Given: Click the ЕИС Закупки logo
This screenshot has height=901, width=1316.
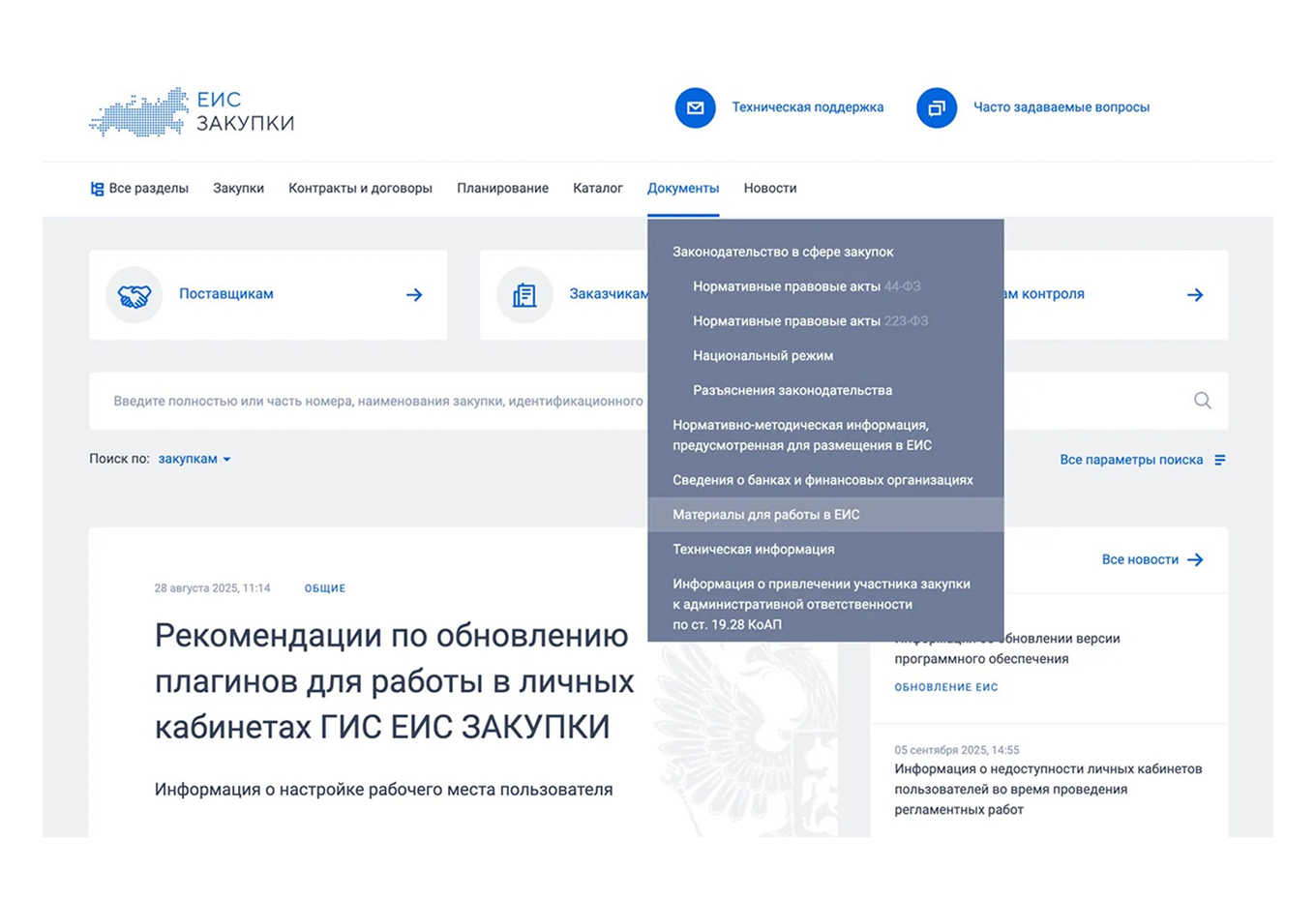Looking at the screenshot, I should 192,112.
